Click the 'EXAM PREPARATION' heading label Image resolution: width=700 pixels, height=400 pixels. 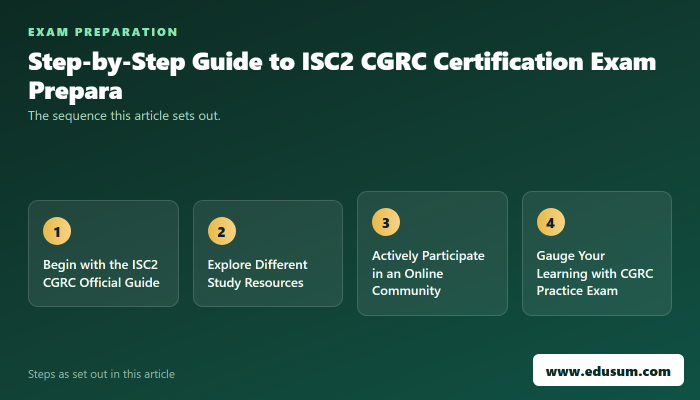tap(103, 32)
